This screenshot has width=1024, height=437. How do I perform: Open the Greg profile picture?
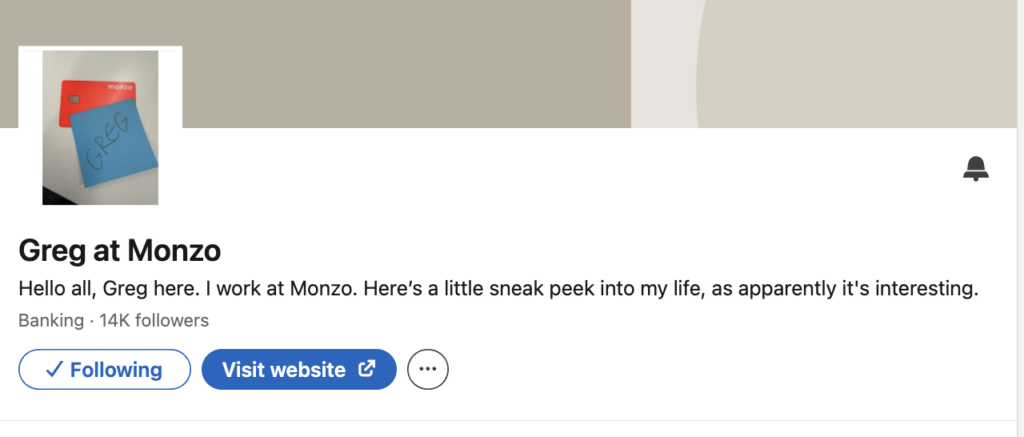tap(100, 127)
